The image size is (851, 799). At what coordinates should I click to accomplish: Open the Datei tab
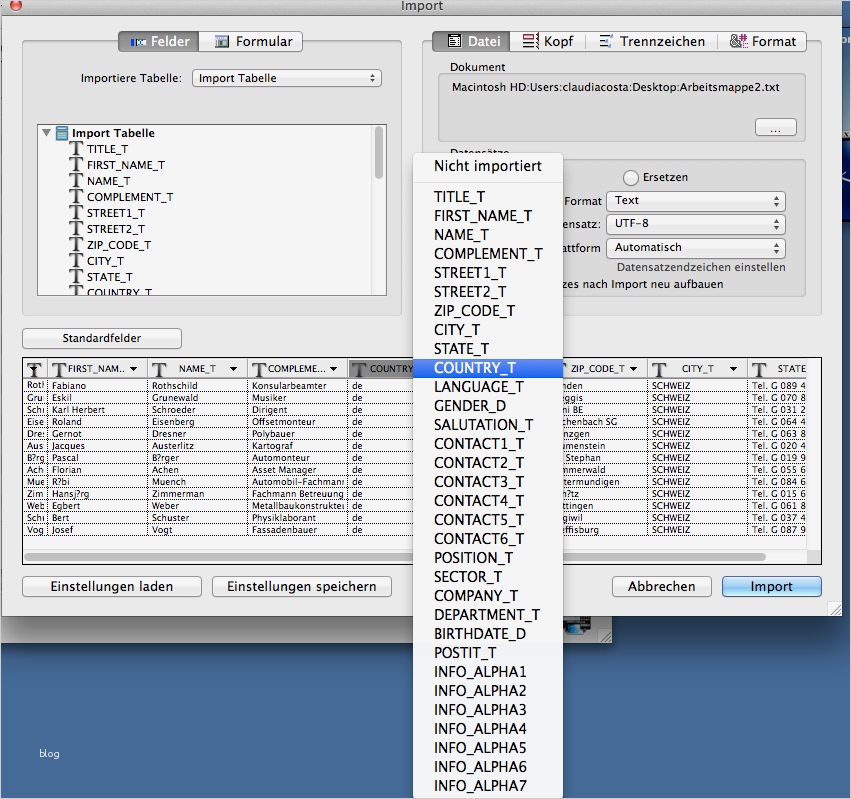point(471,41)
